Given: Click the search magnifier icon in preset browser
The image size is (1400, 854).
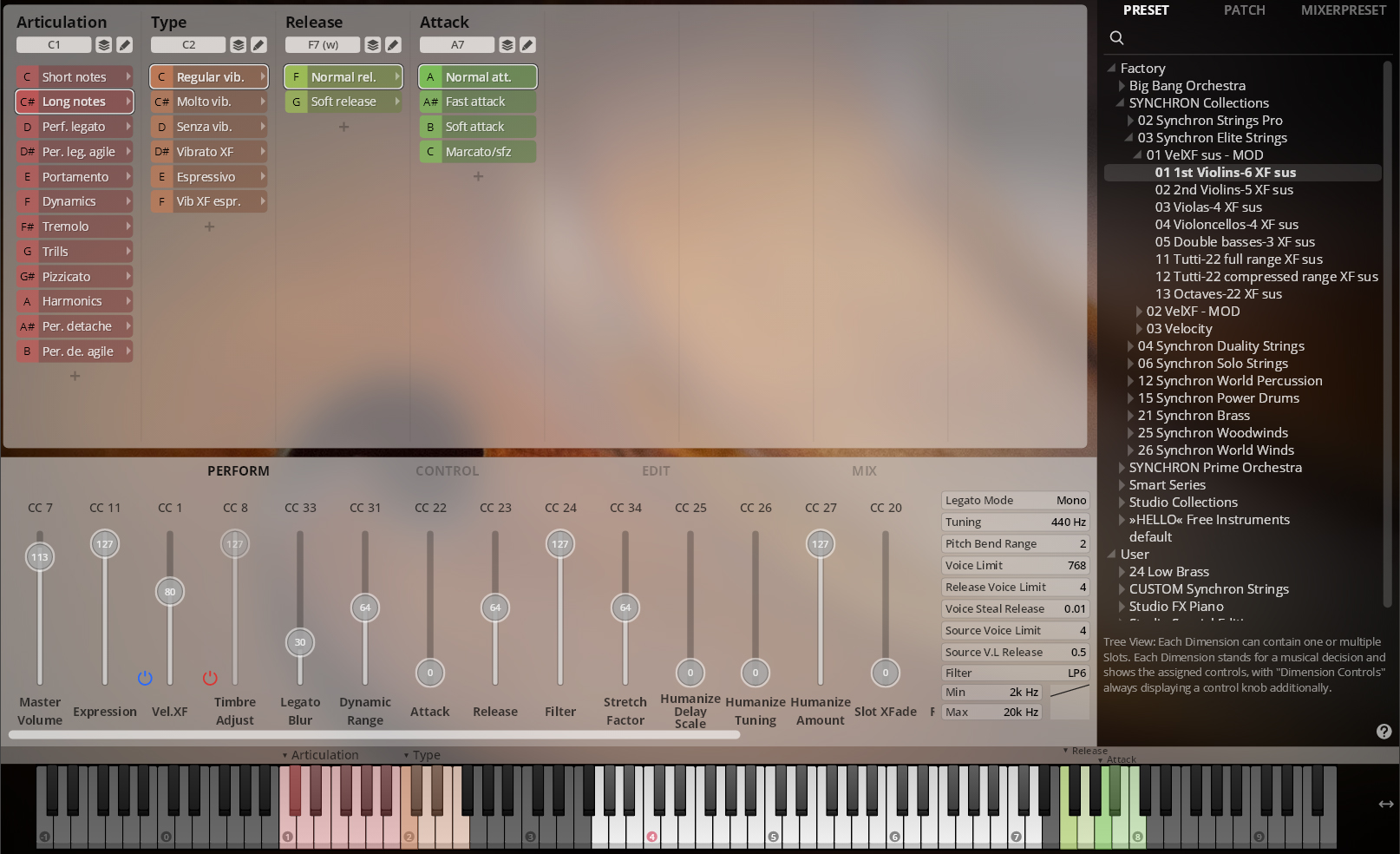Looking at the screenshot, I should (x=1117, y=37).
